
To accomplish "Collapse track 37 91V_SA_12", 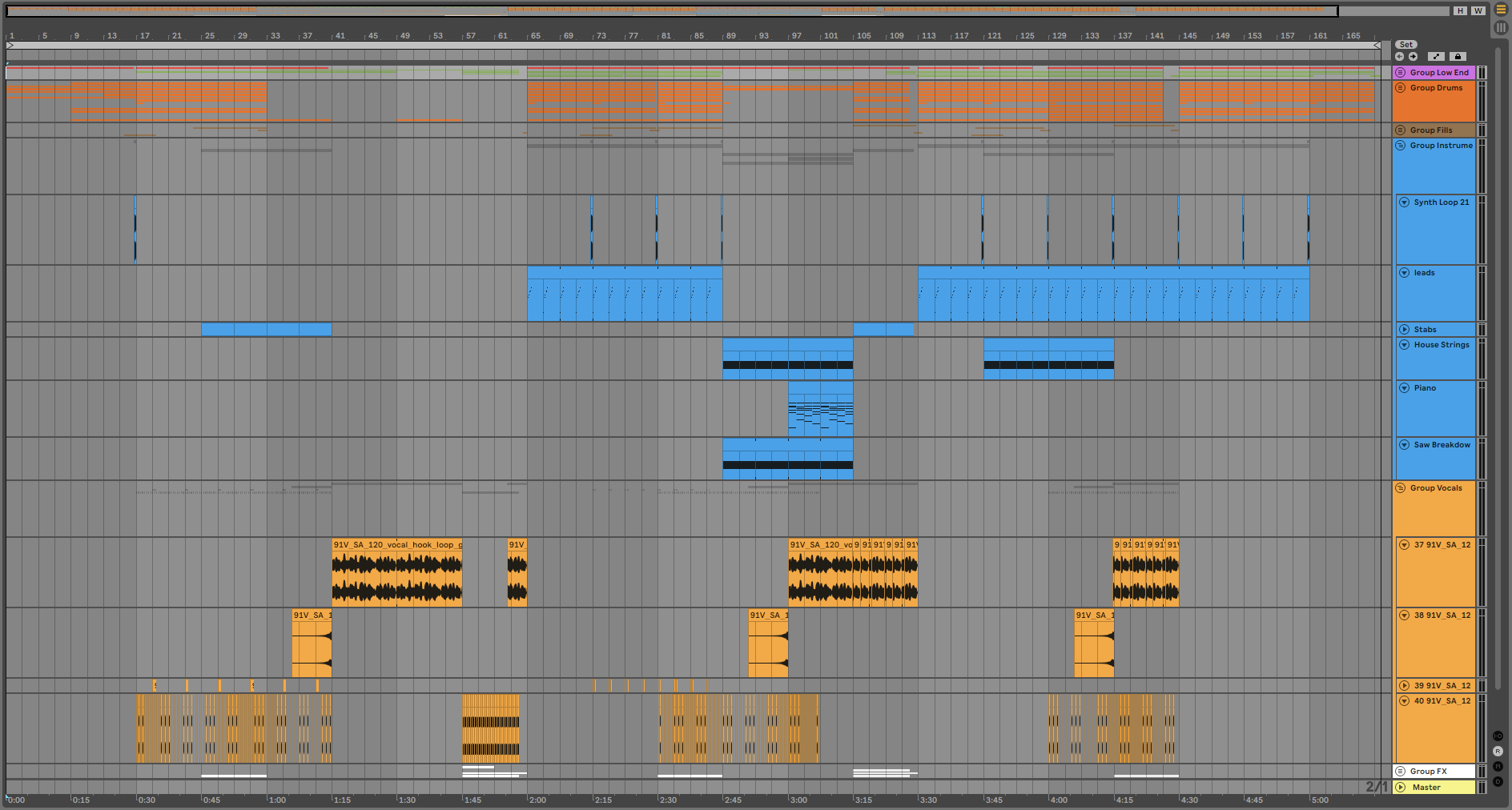I will click(x=1405, y=545).
